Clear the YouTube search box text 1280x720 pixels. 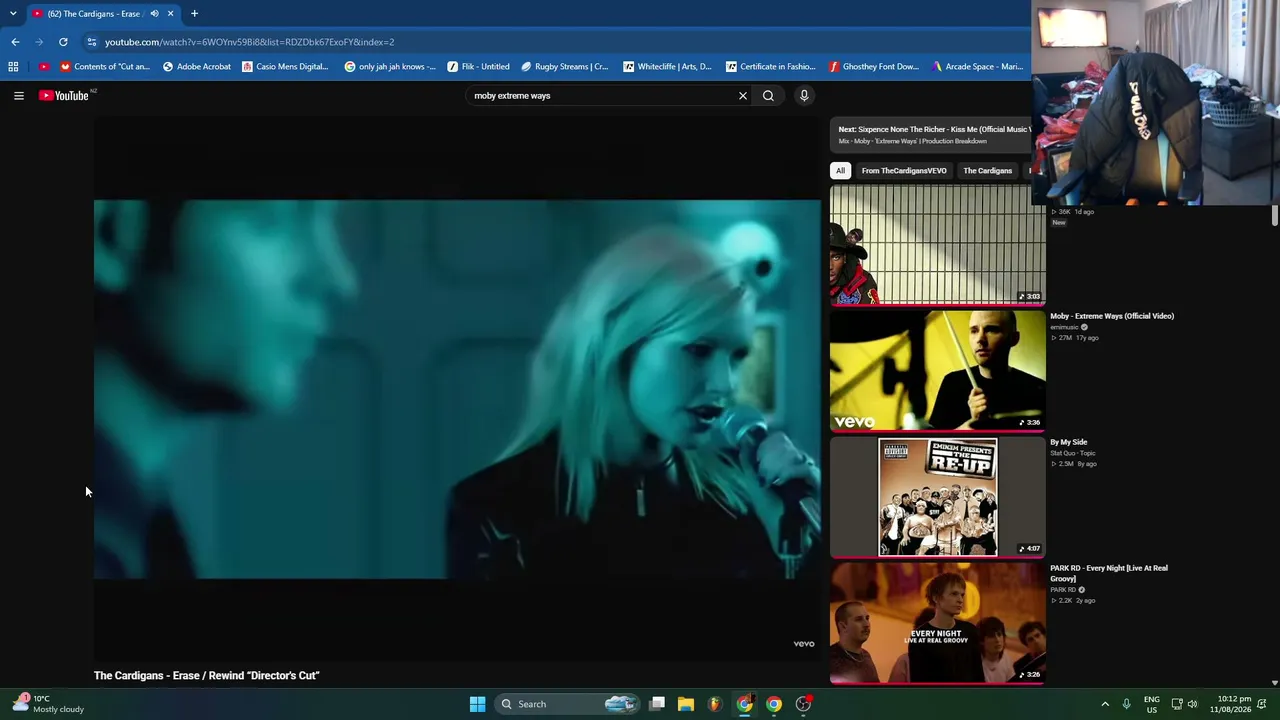pos(743,96)
